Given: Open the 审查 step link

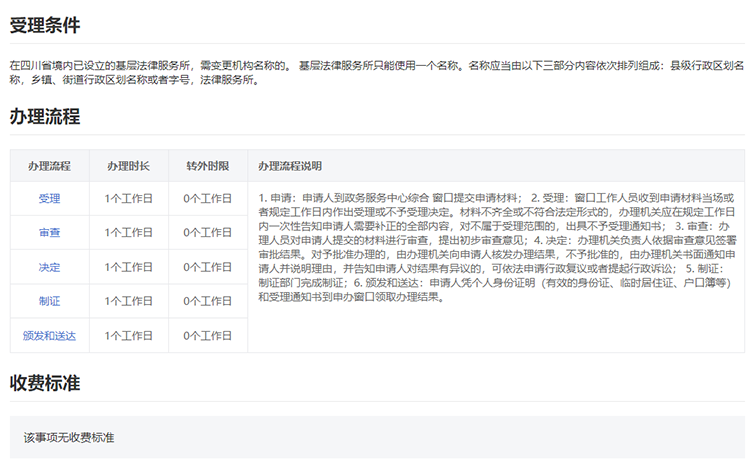Looking at the screenshot, I should (49, 232).
